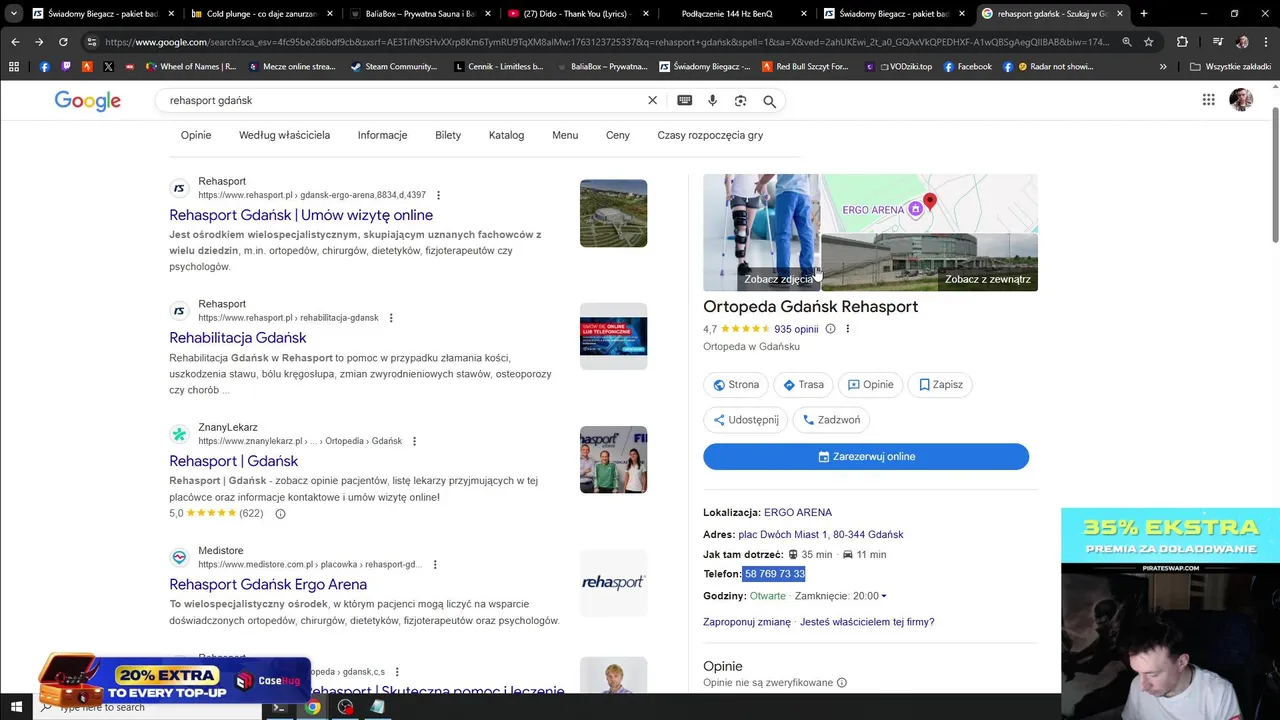Open the site information icon in address bar
Screen dimensions: 1280x720
pos(92,42)
